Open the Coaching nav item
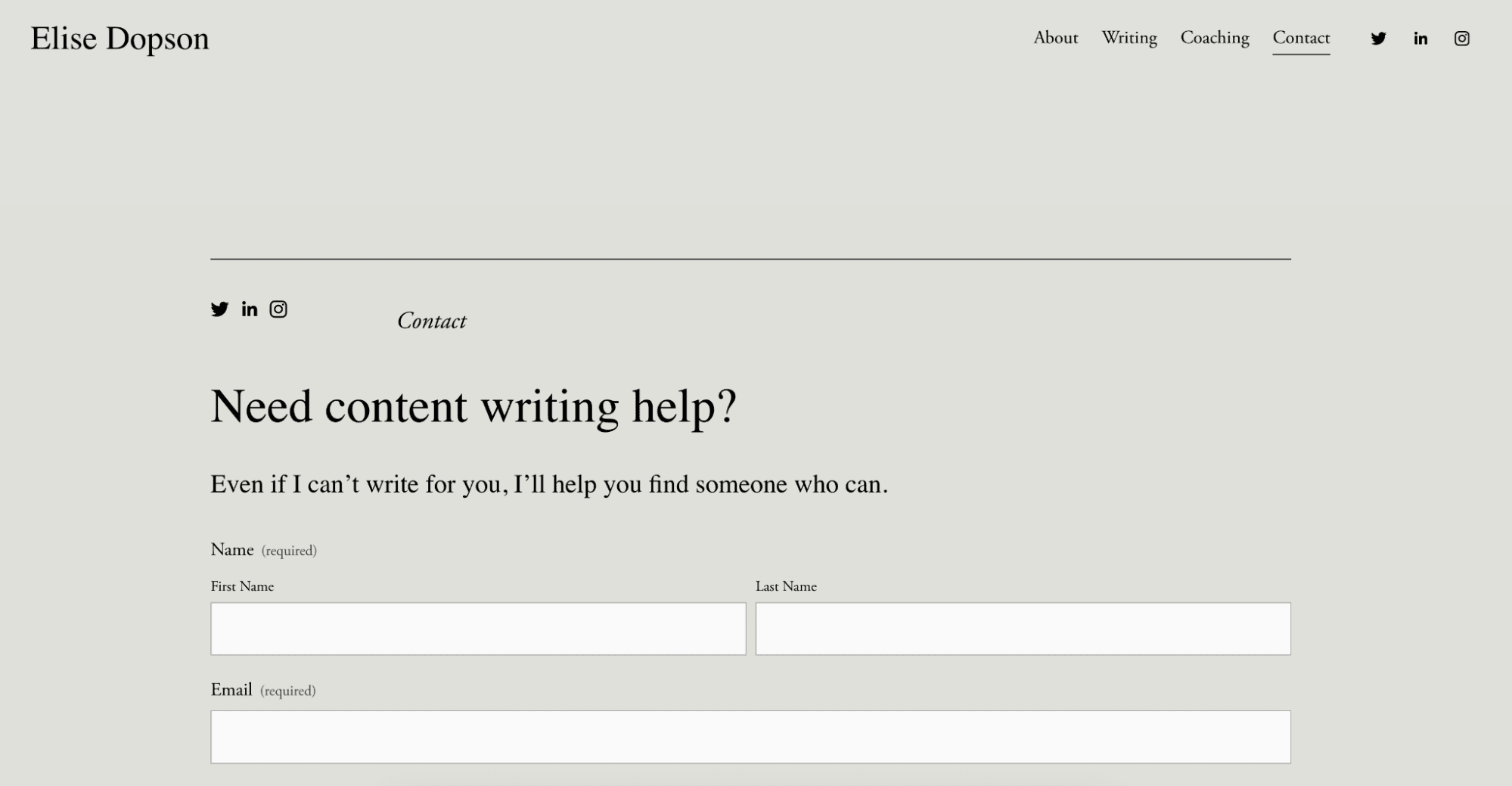This screenshot has height=786, width=1512. pyautogui.click(x=1215, y=38)
